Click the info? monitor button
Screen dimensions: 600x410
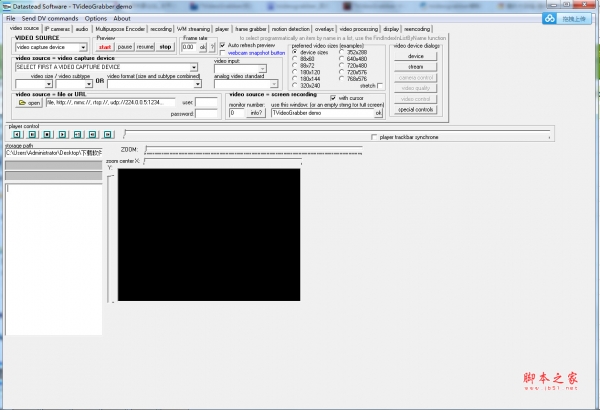(256, 113)
